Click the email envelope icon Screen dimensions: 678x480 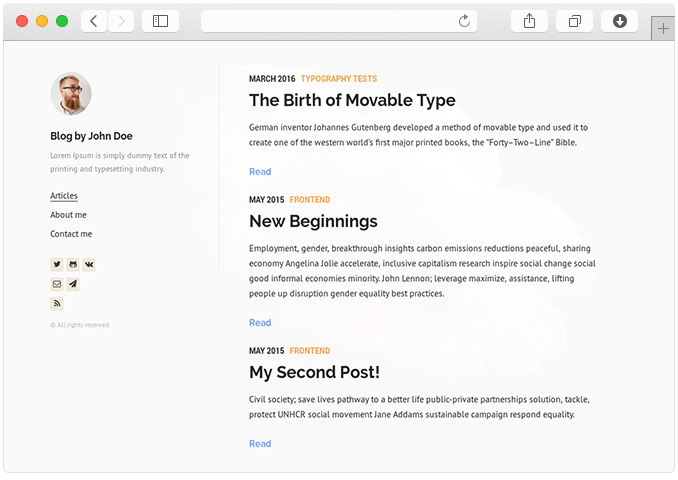pos(57,284)
